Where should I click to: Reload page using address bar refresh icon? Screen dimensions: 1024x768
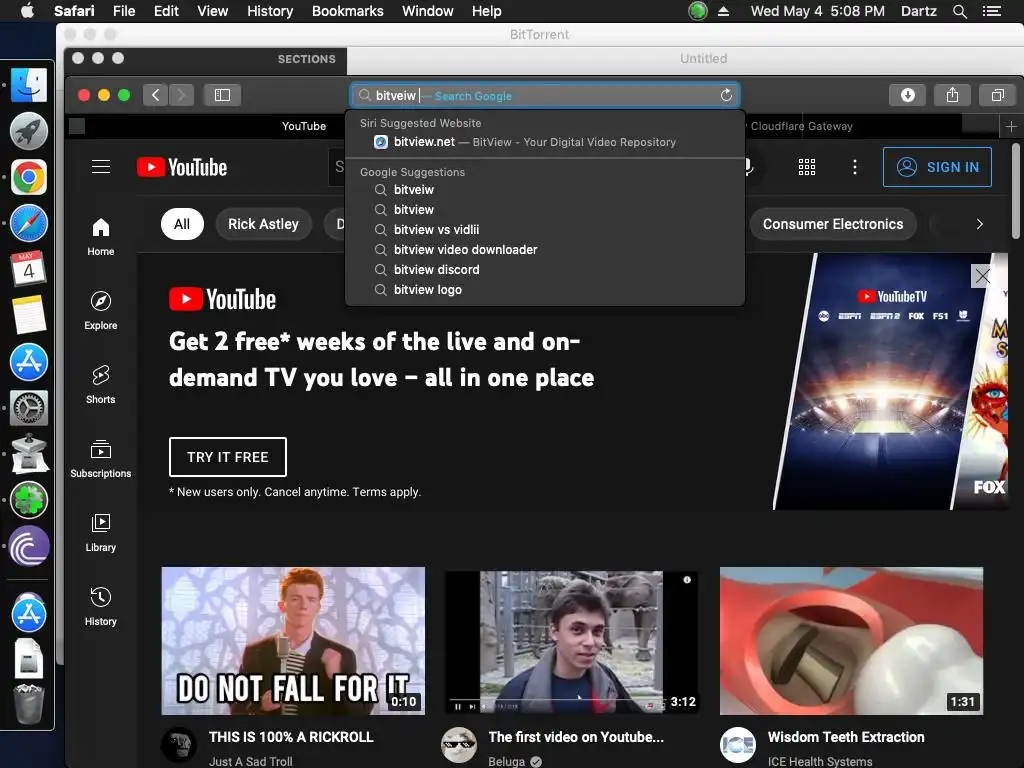pos(726,95)
